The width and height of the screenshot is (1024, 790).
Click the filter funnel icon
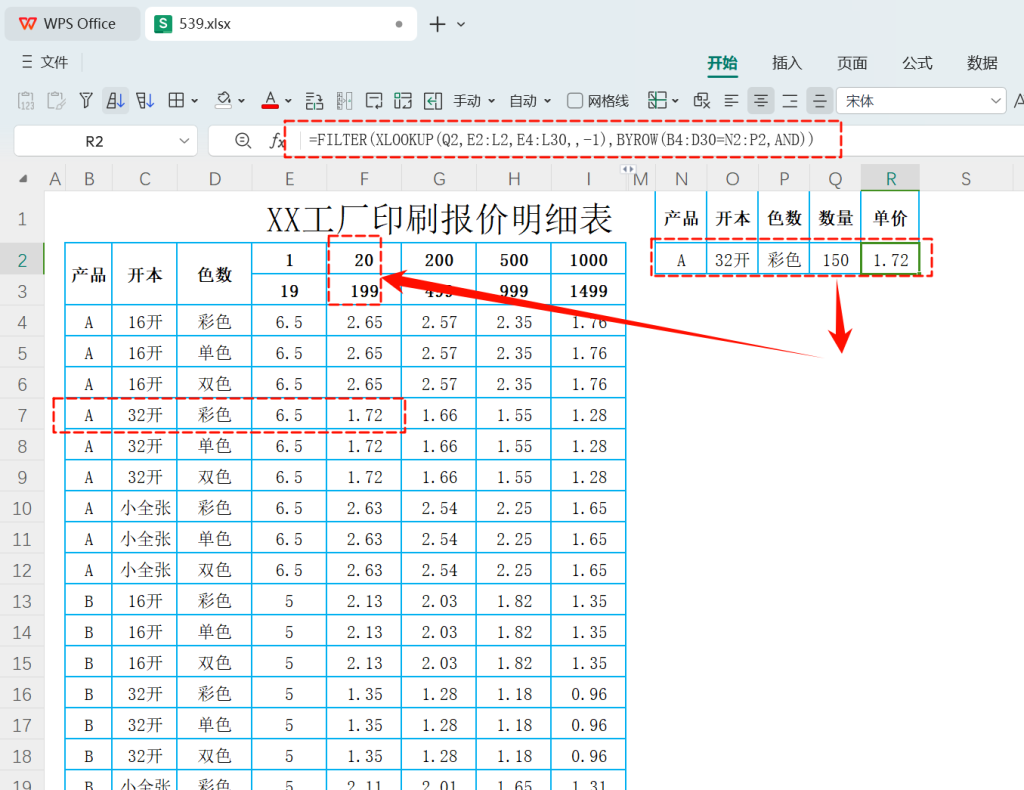point(86,101)
